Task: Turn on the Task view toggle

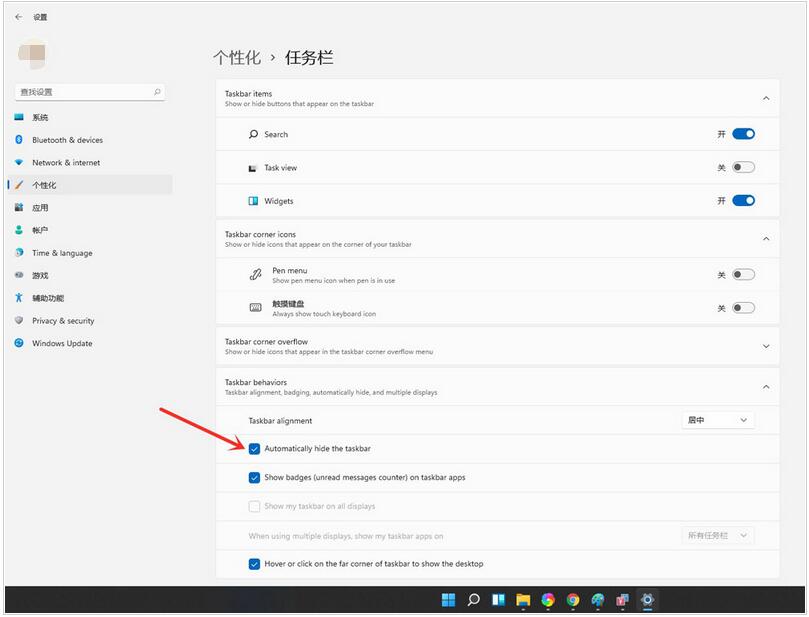Action: coord(743,167)
